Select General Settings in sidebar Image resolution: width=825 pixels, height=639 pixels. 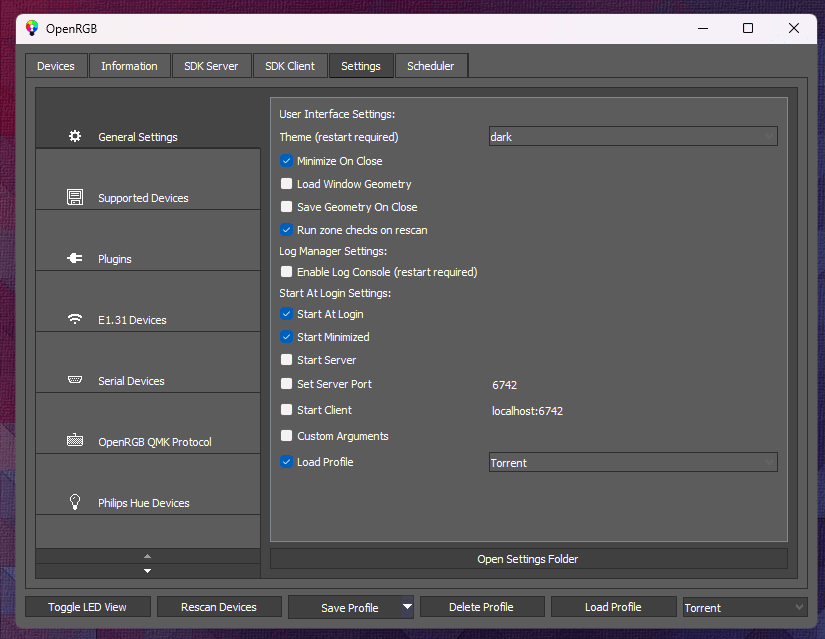click(148, 119)
